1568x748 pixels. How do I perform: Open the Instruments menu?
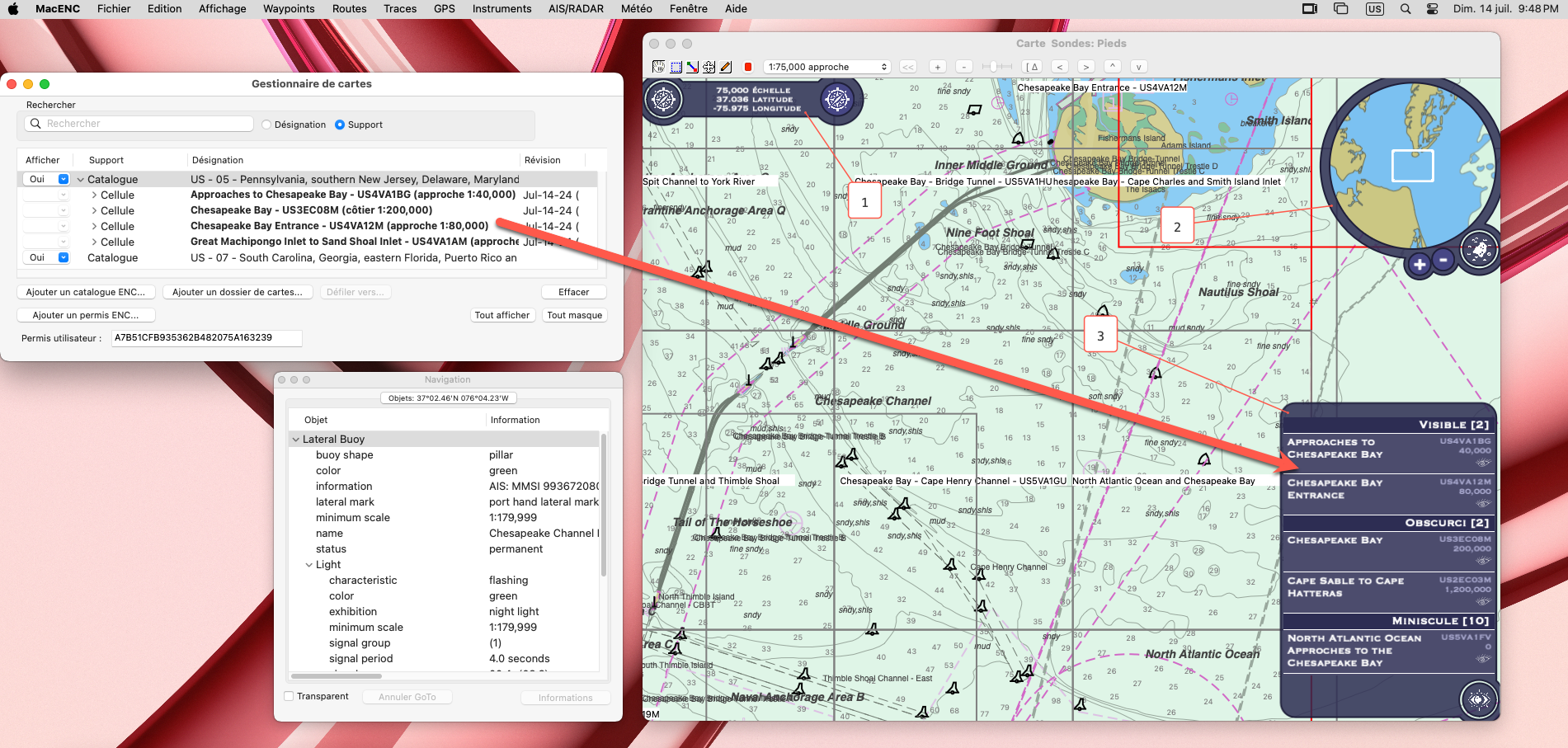tap(501, 9)
